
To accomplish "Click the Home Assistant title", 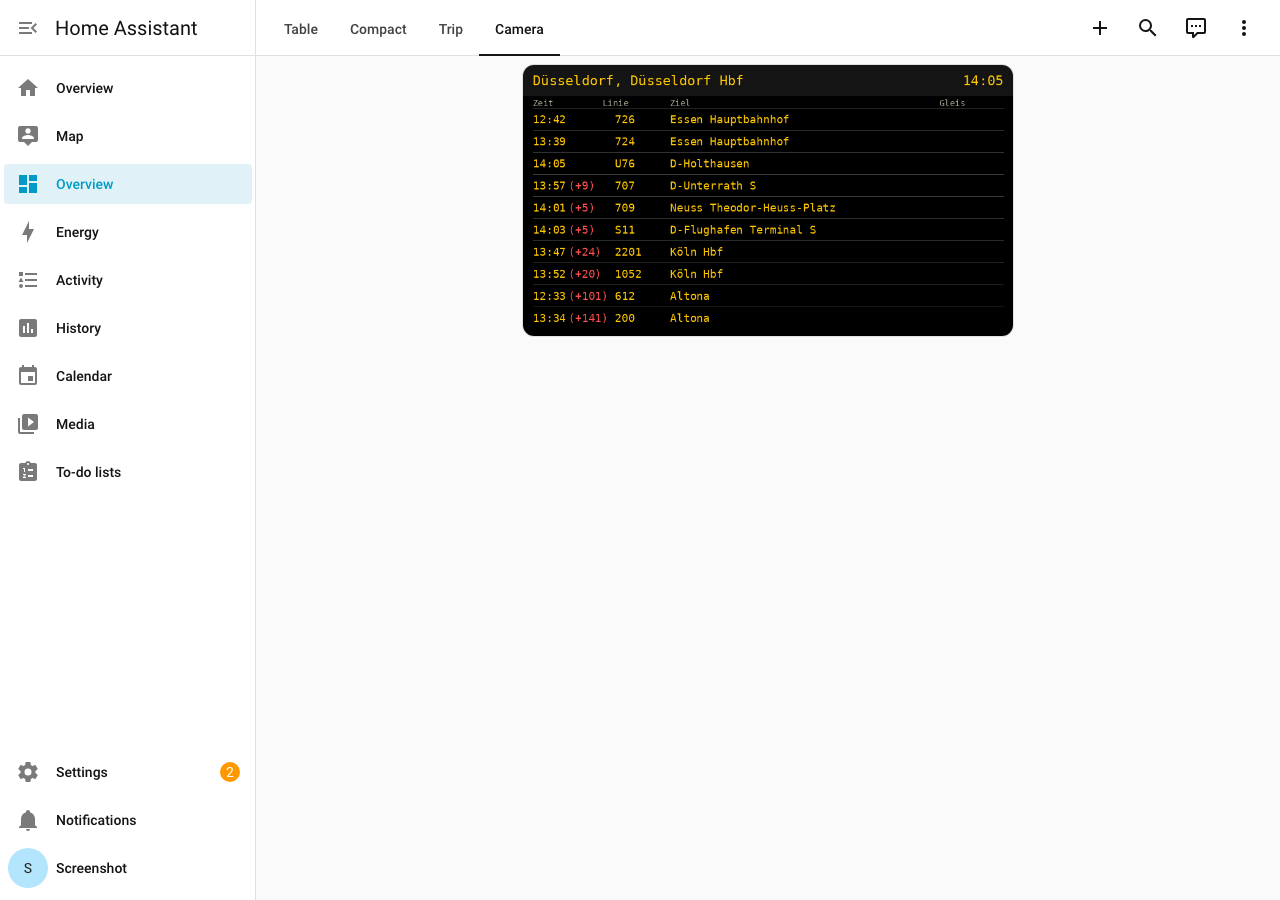I will (x=126, y=28).
